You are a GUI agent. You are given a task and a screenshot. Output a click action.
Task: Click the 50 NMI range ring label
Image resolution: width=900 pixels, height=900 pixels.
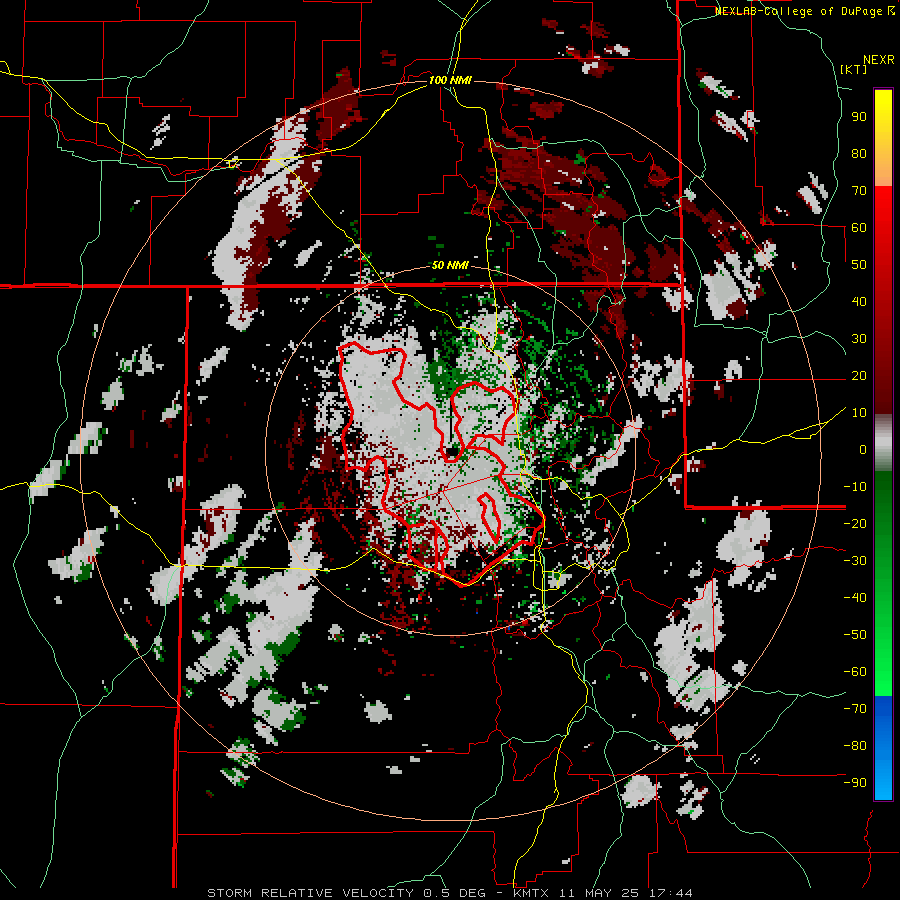[x=450, y=265]
